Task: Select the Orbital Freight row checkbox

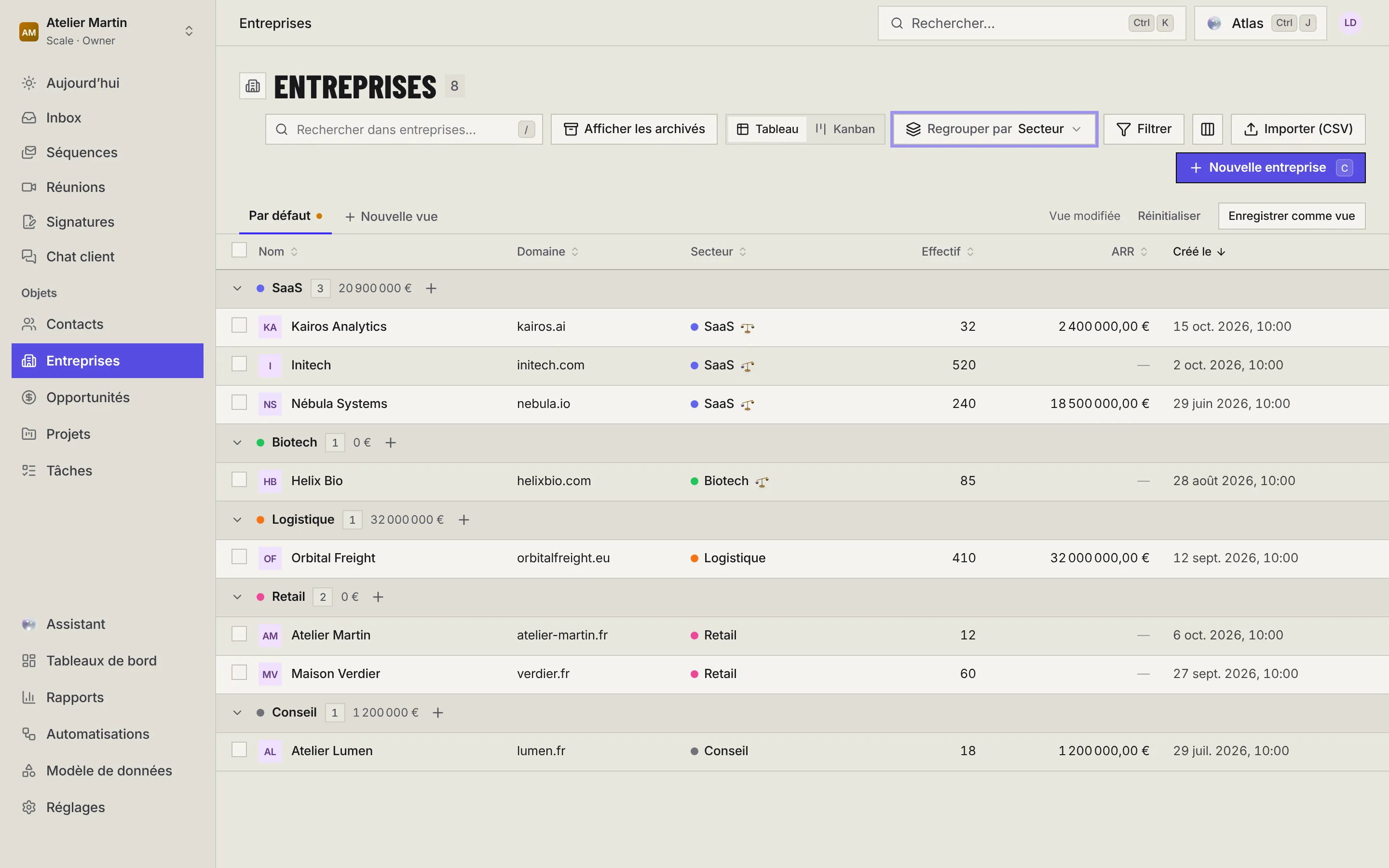Action: coord(239,557)
